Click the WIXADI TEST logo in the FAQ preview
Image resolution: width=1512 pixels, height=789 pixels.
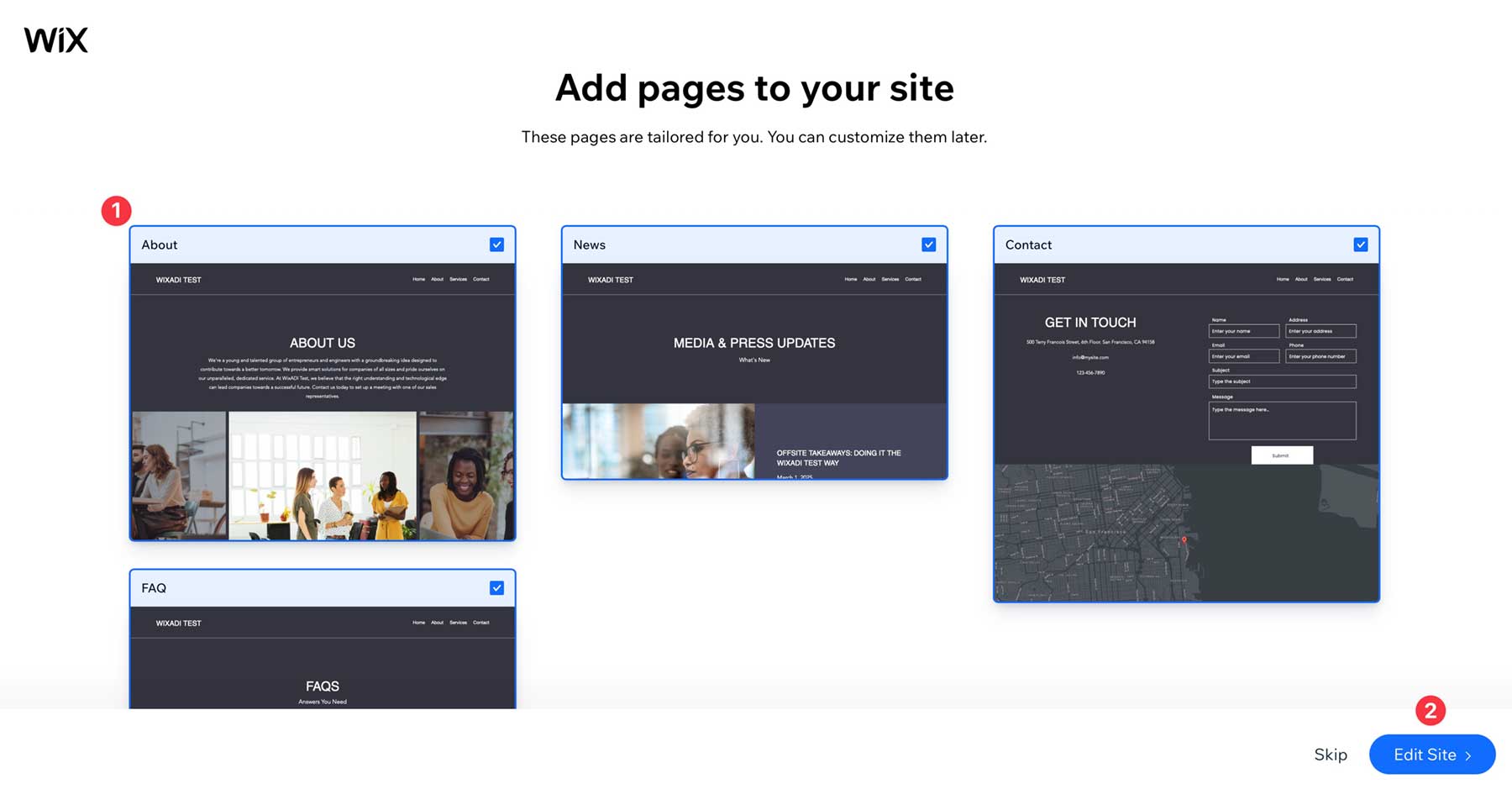(x=177, y=623)
